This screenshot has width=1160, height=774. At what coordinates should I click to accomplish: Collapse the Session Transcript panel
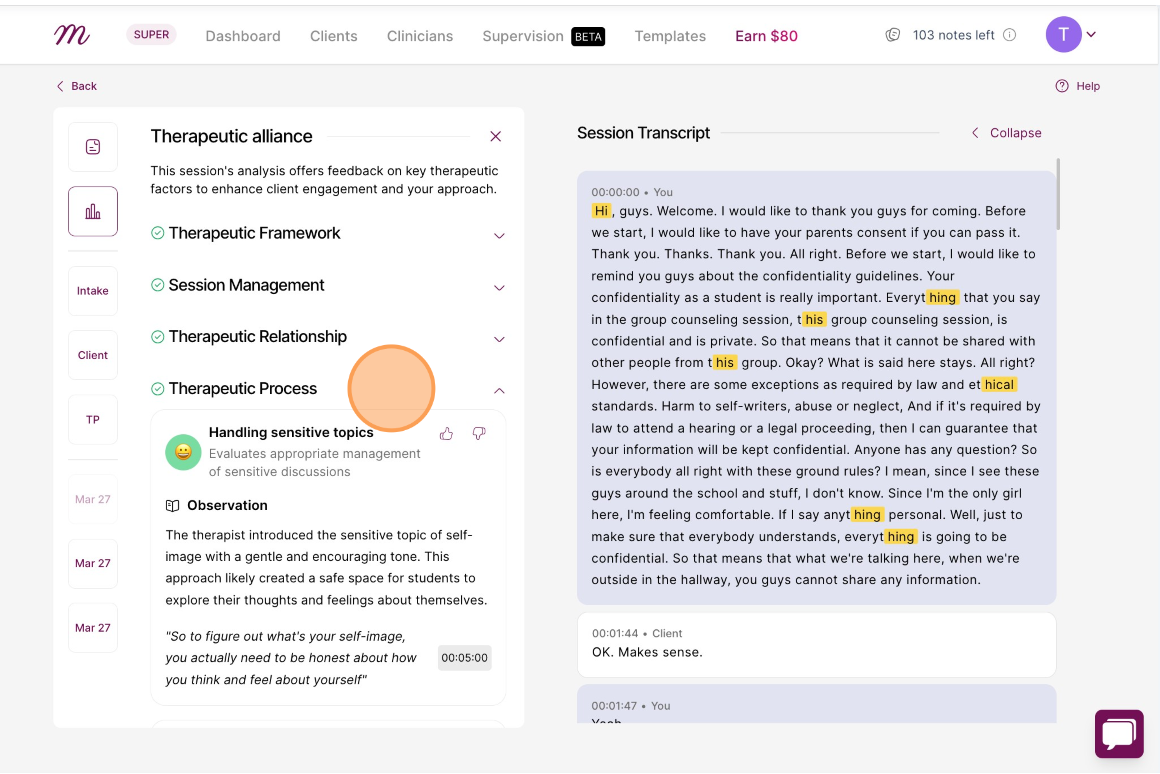click(1006, 133)
